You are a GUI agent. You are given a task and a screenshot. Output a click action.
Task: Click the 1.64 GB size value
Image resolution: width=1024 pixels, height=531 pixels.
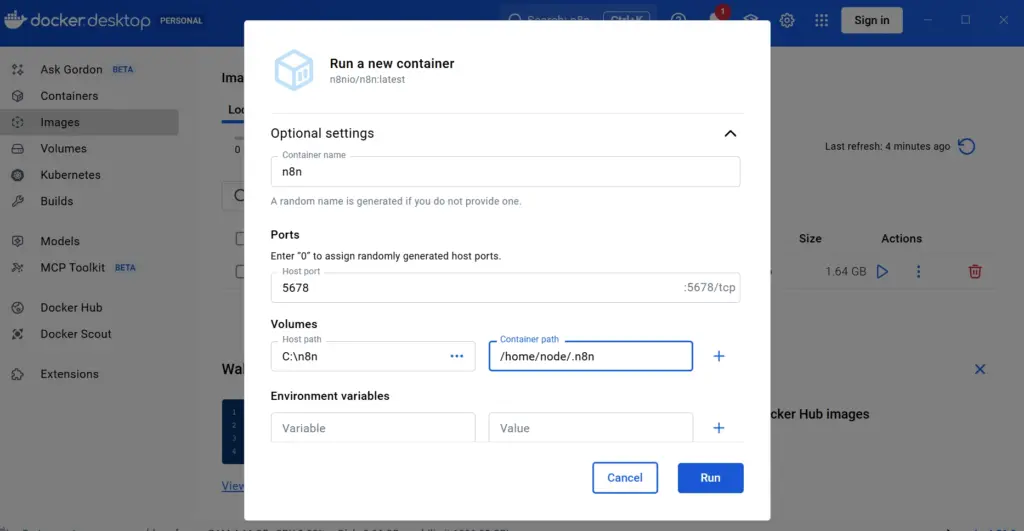point(846,271)
